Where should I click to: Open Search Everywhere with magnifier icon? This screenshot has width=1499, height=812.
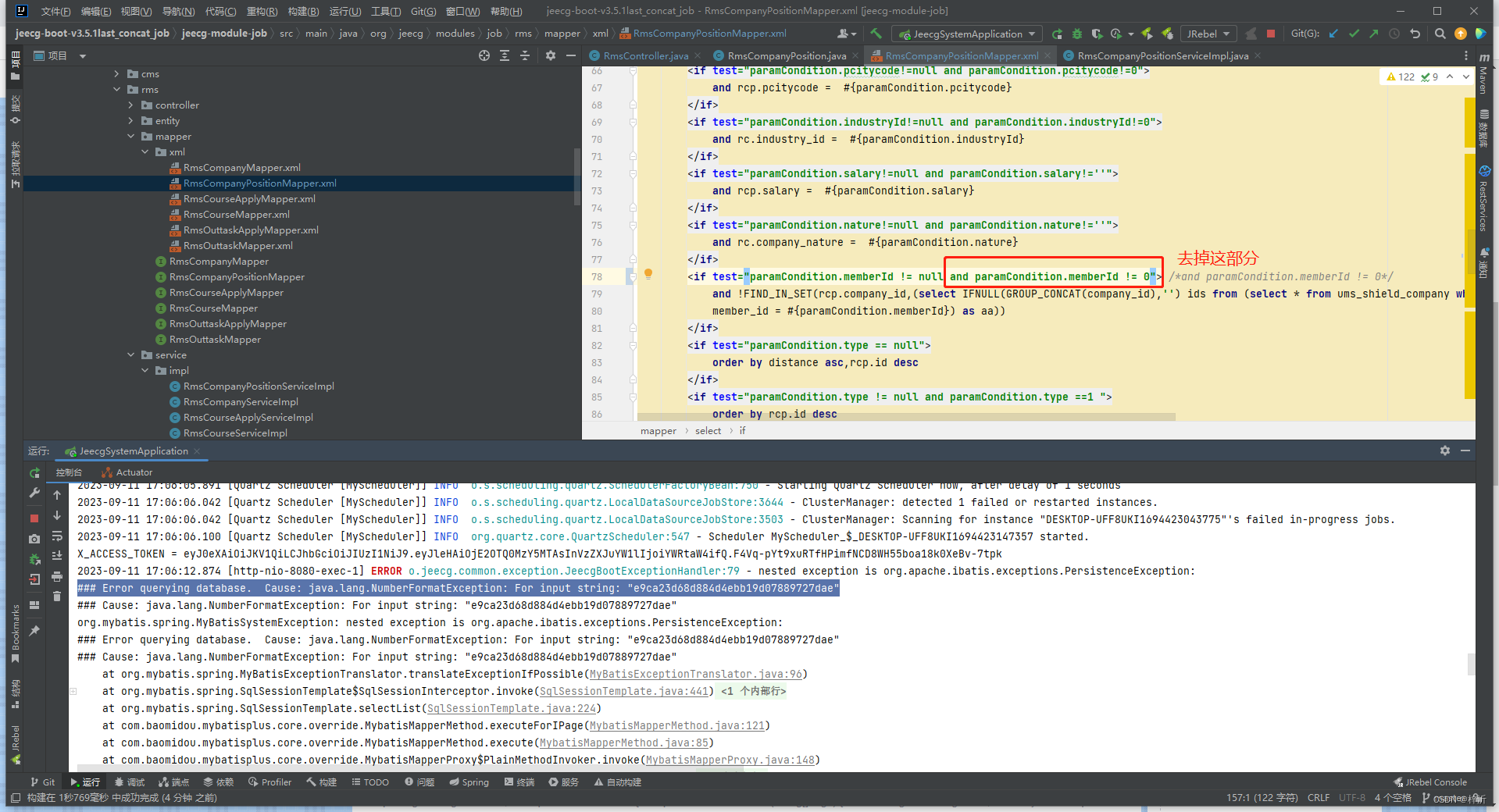click(x=1439, y=34)
